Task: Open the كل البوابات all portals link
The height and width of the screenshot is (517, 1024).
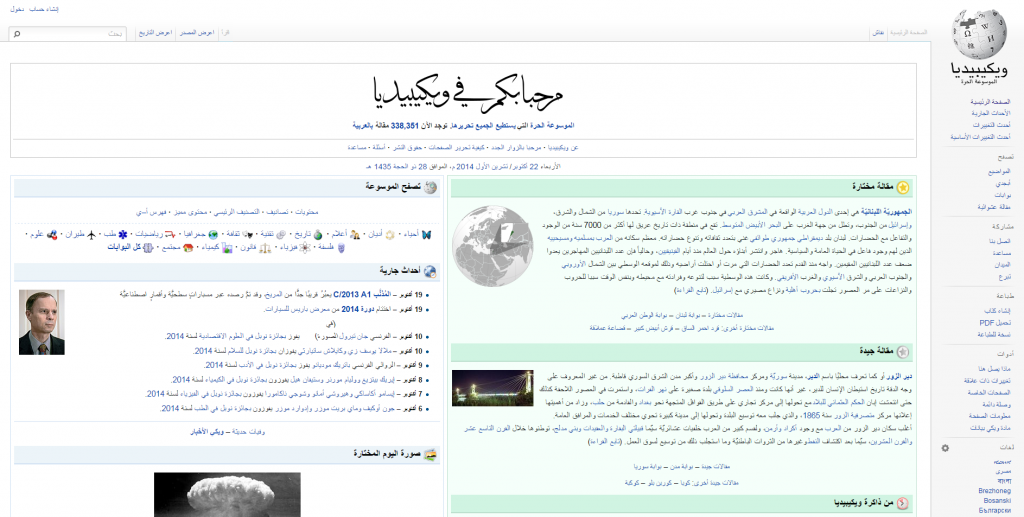Action: click(x=123, y=248)
